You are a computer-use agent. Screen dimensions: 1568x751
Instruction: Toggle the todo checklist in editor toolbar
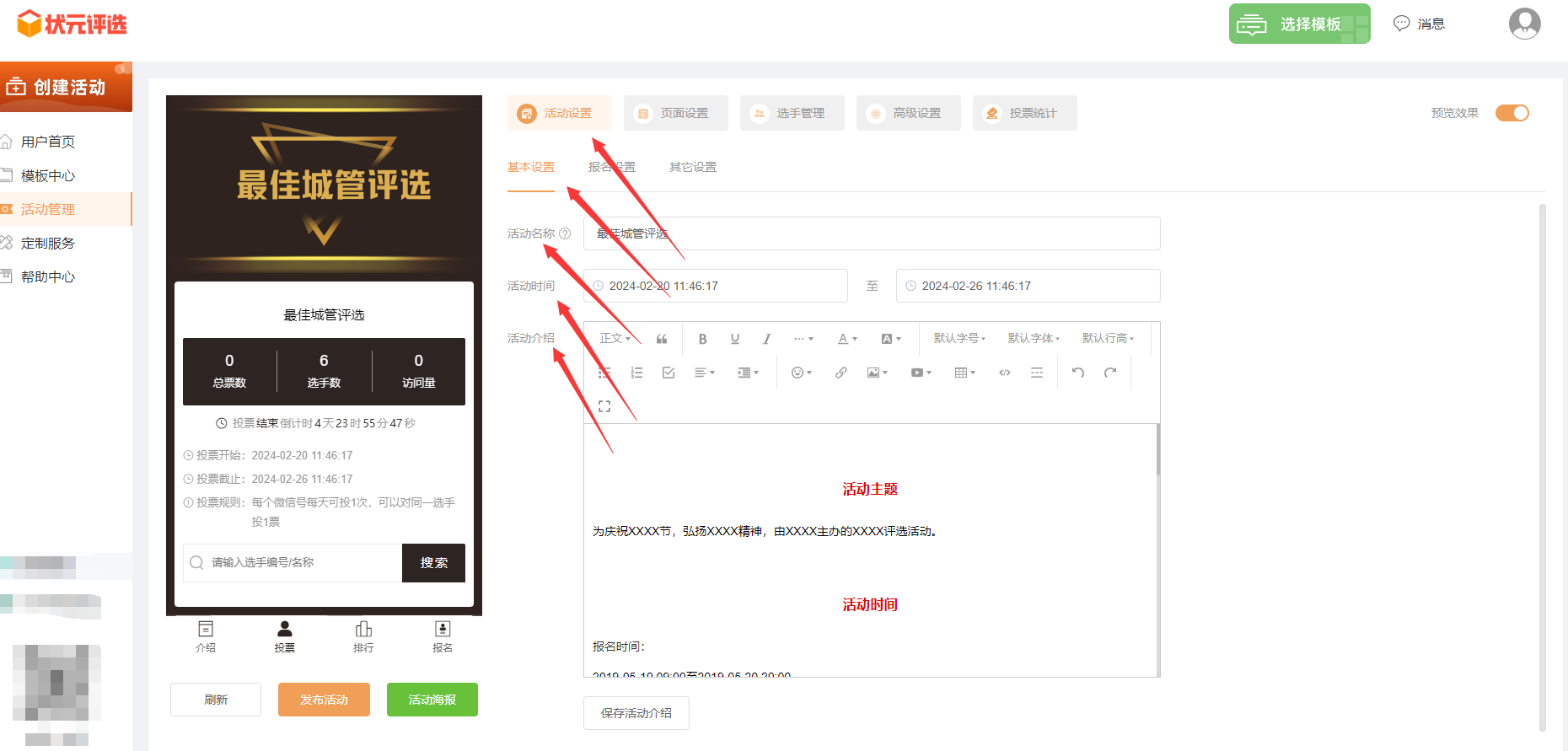click(669, 373)
